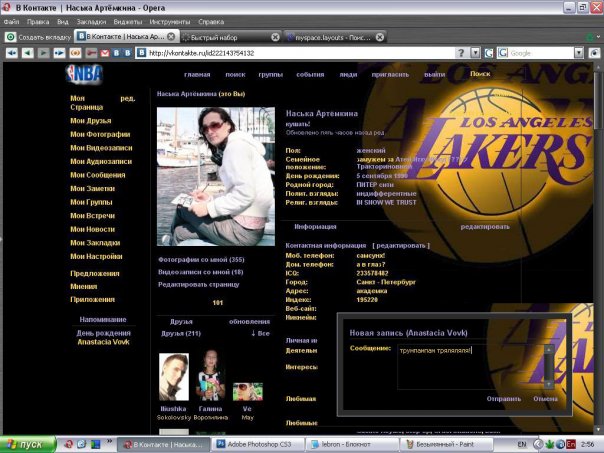Open the Правка menu
604x453 pixels.
38,22
